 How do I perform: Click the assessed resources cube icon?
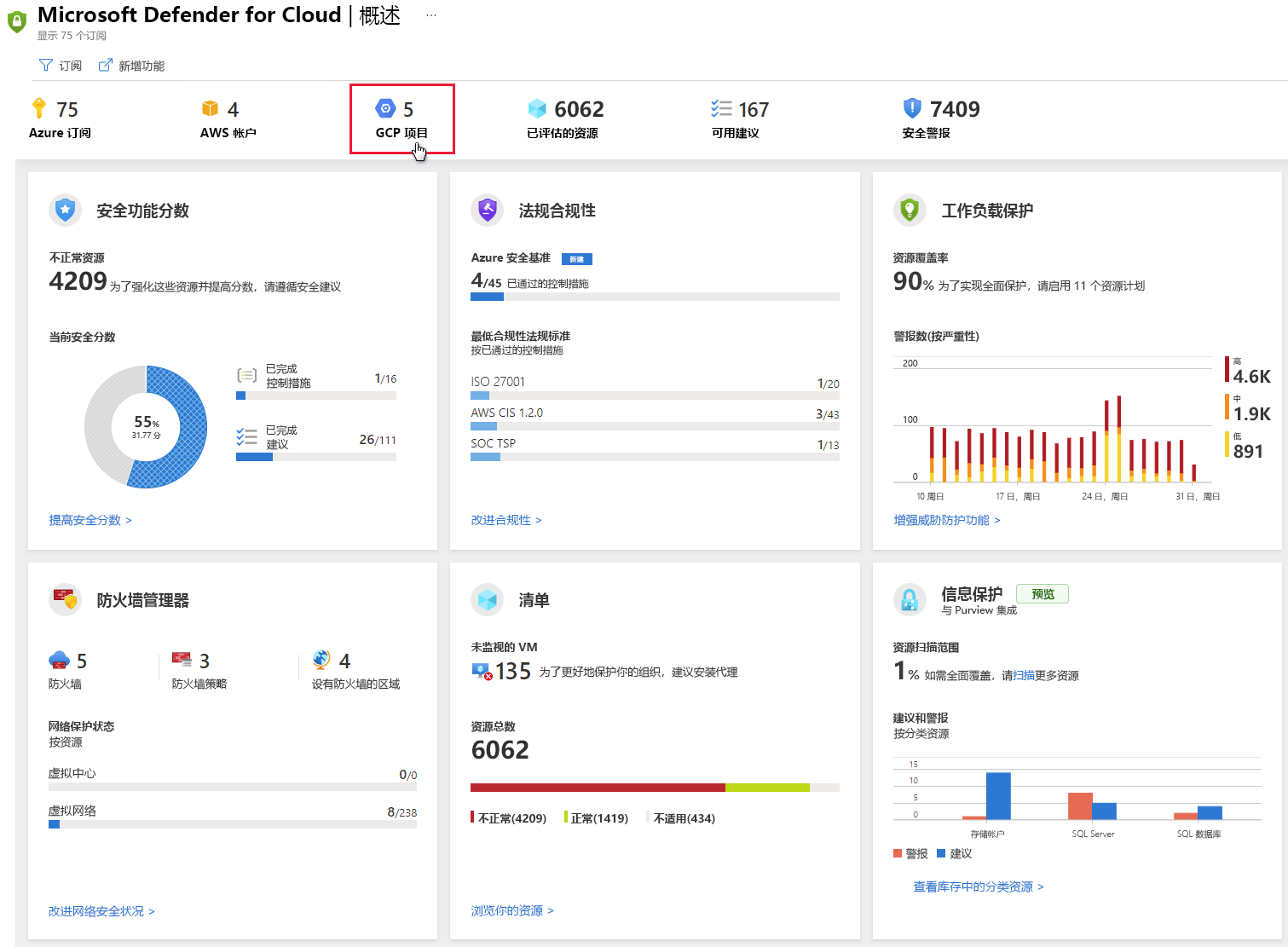[x=537, y=108]
